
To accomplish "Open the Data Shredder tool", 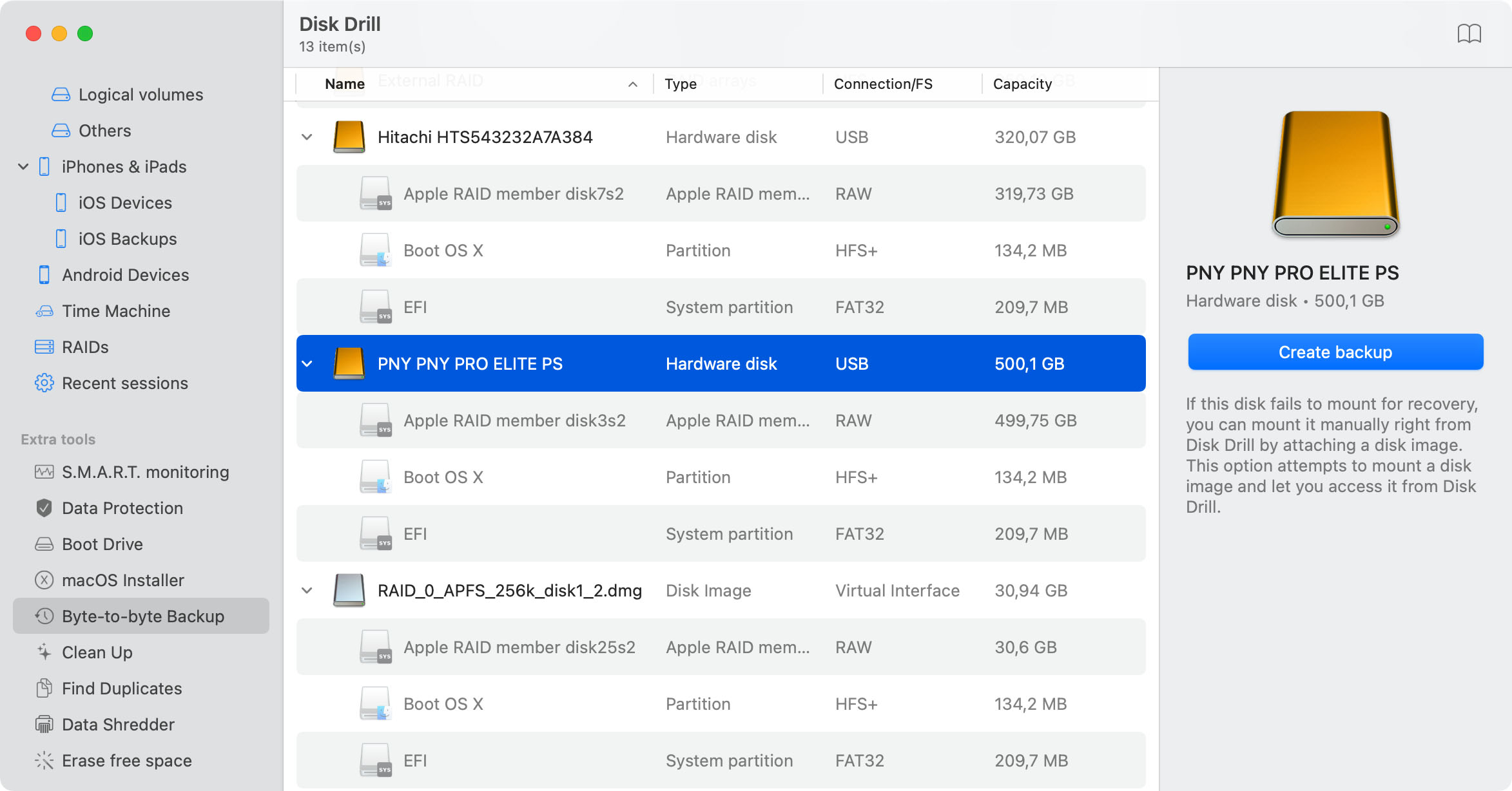I will tap(141, 725).
